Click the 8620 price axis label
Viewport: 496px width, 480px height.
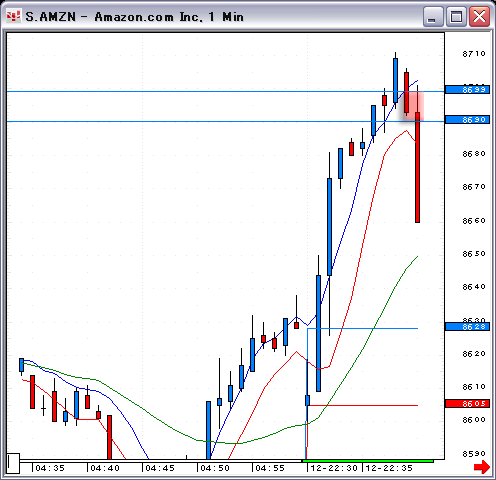point(474,354)
